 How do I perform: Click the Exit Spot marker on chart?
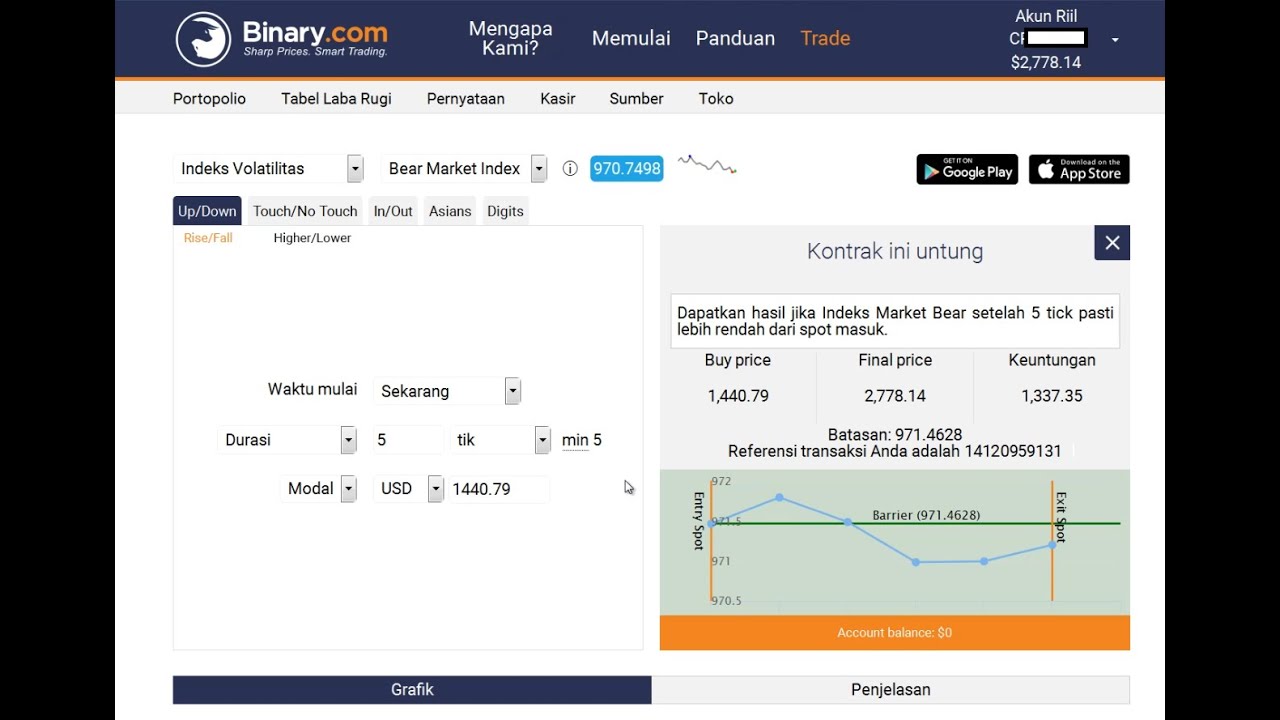coord(1061,517)
